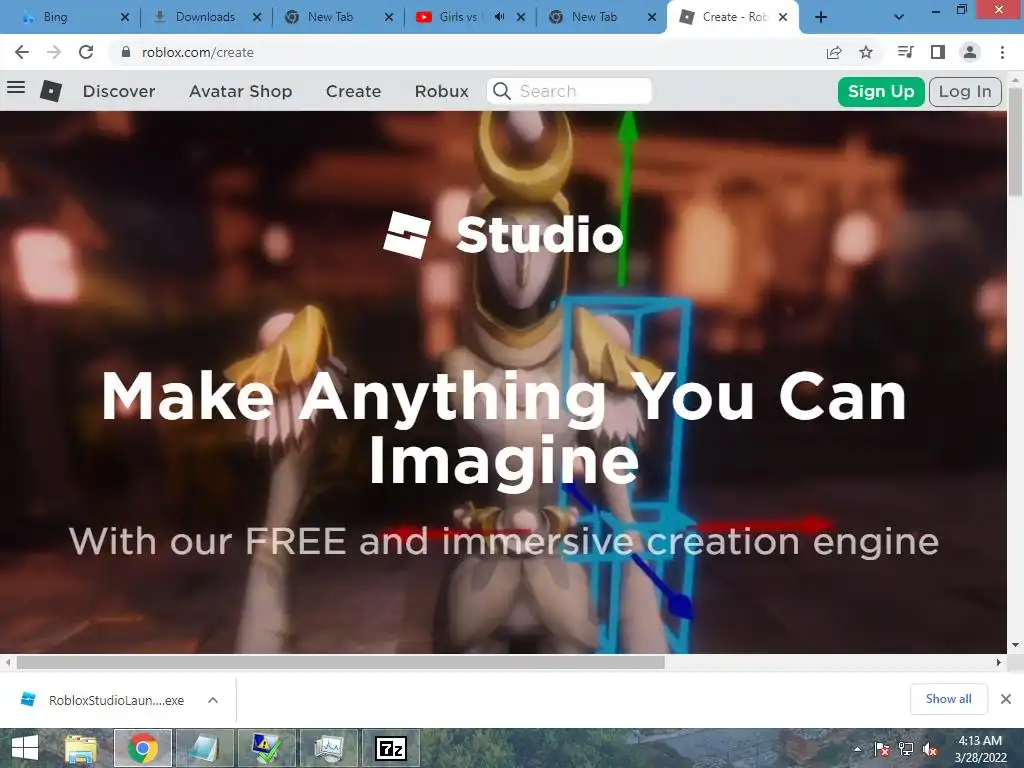Open the media control icon in toolbar
Screen dimensions: 1024x768
click(905, 52)
